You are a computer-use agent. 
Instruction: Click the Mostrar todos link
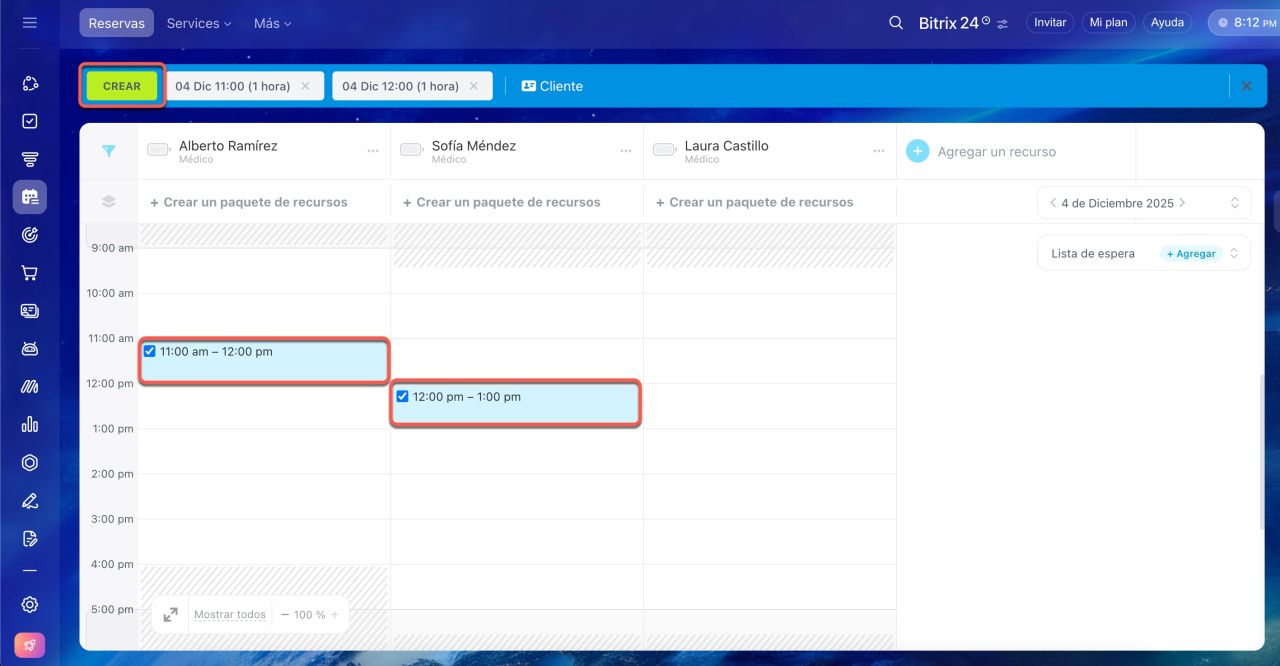pos(230,615)
